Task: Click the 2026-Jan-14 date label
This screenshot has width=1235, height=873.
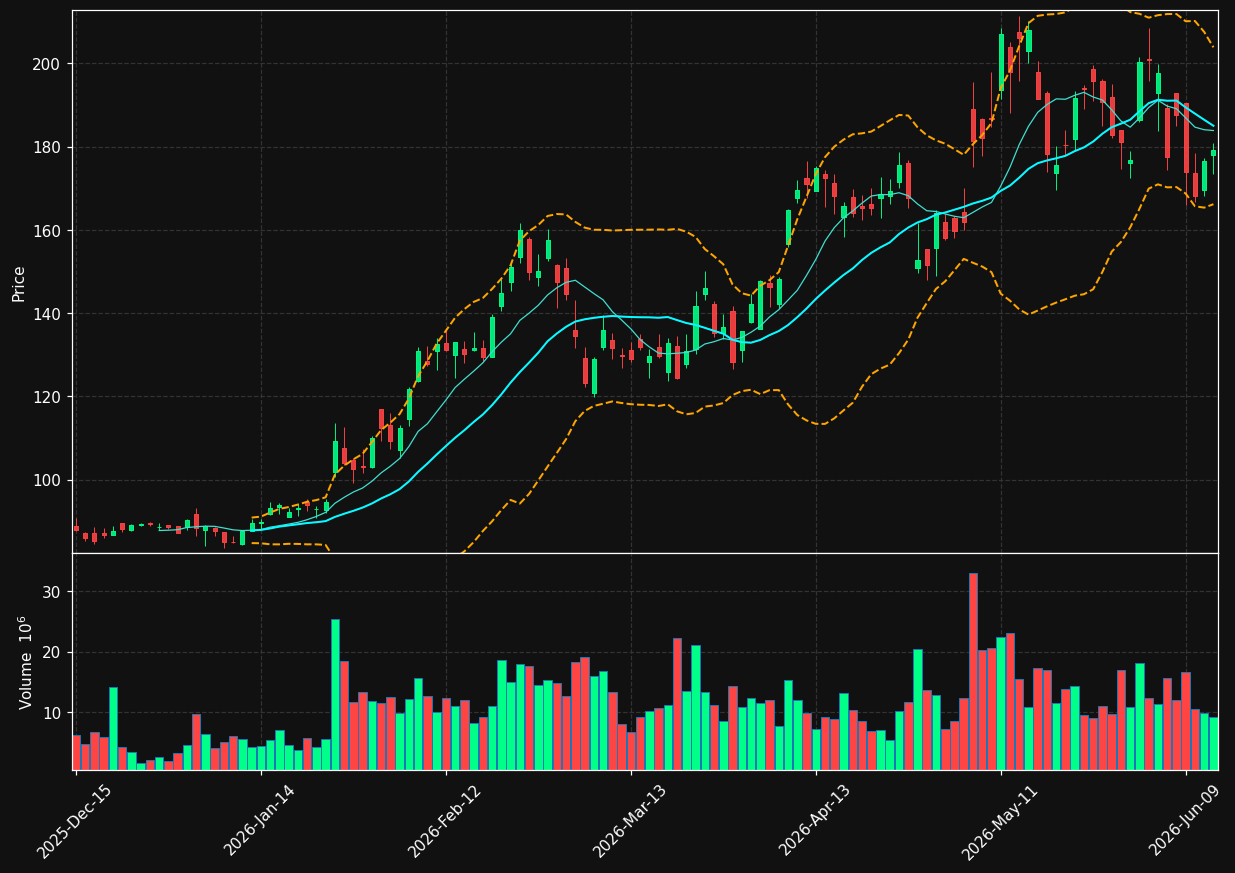Action: click(260, 820)
